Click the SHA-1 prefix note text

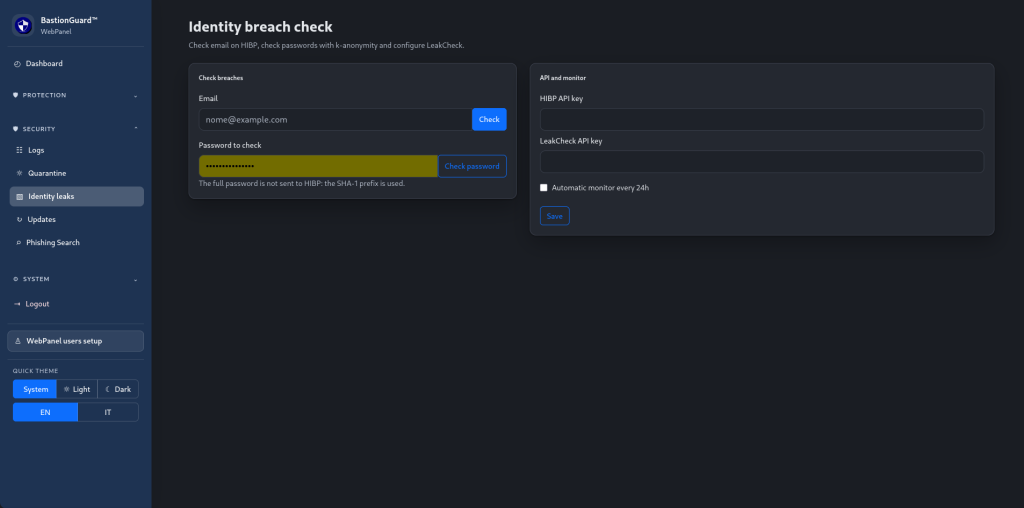point(302,183)
